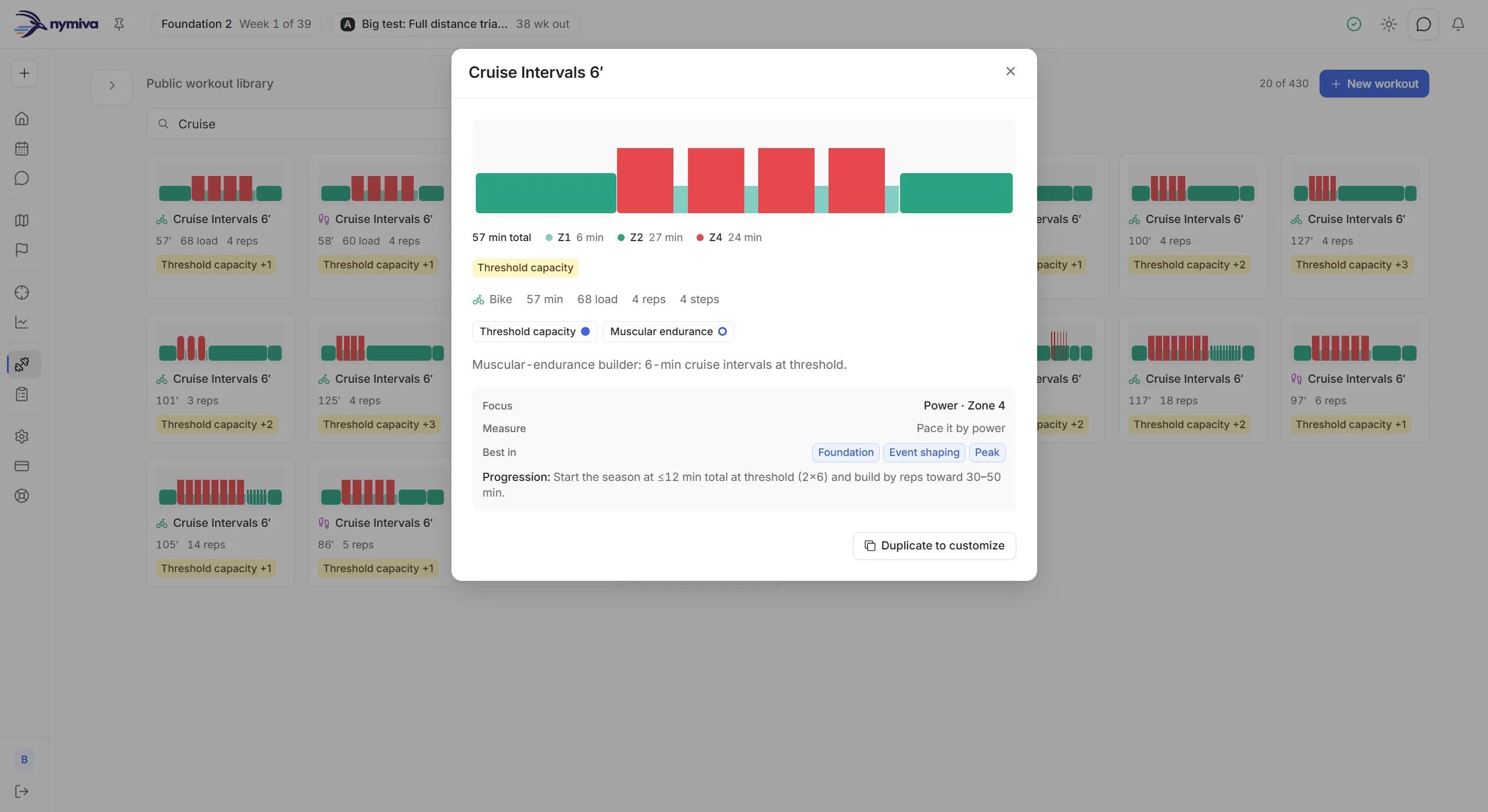Click the nymiva logo
Image resolution: width=1488 pixels, height=812 pixels.
click(56, 24)
